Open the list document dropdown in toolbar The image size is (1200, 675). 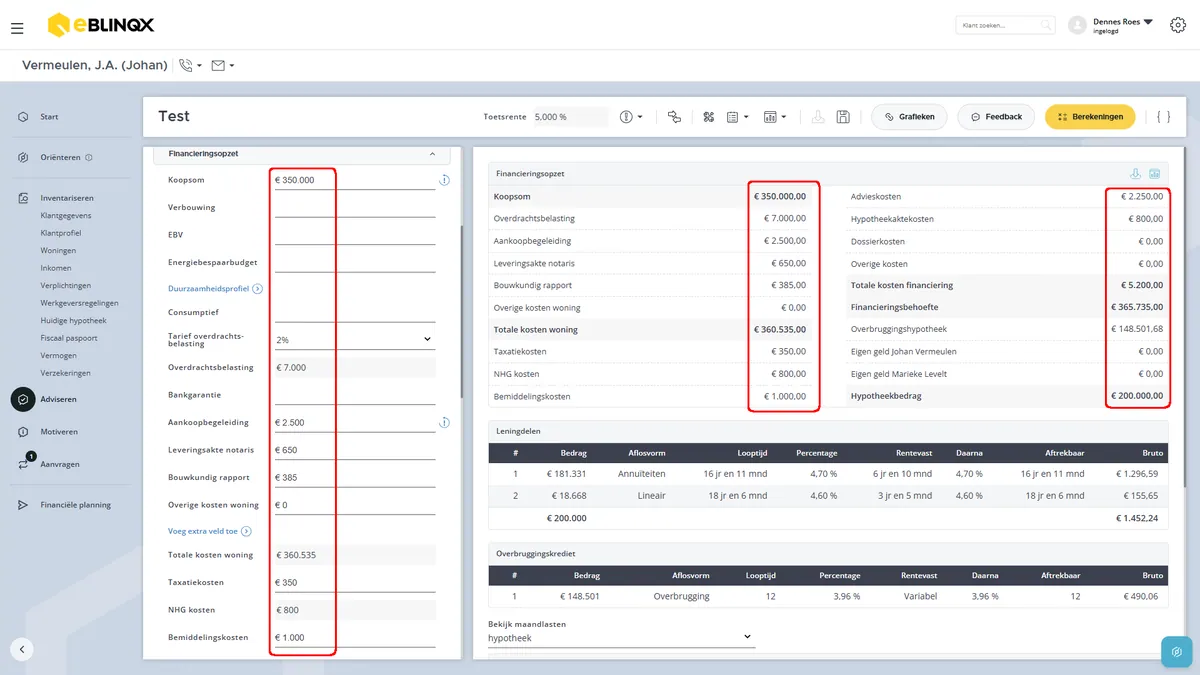(x=738, y=117)
